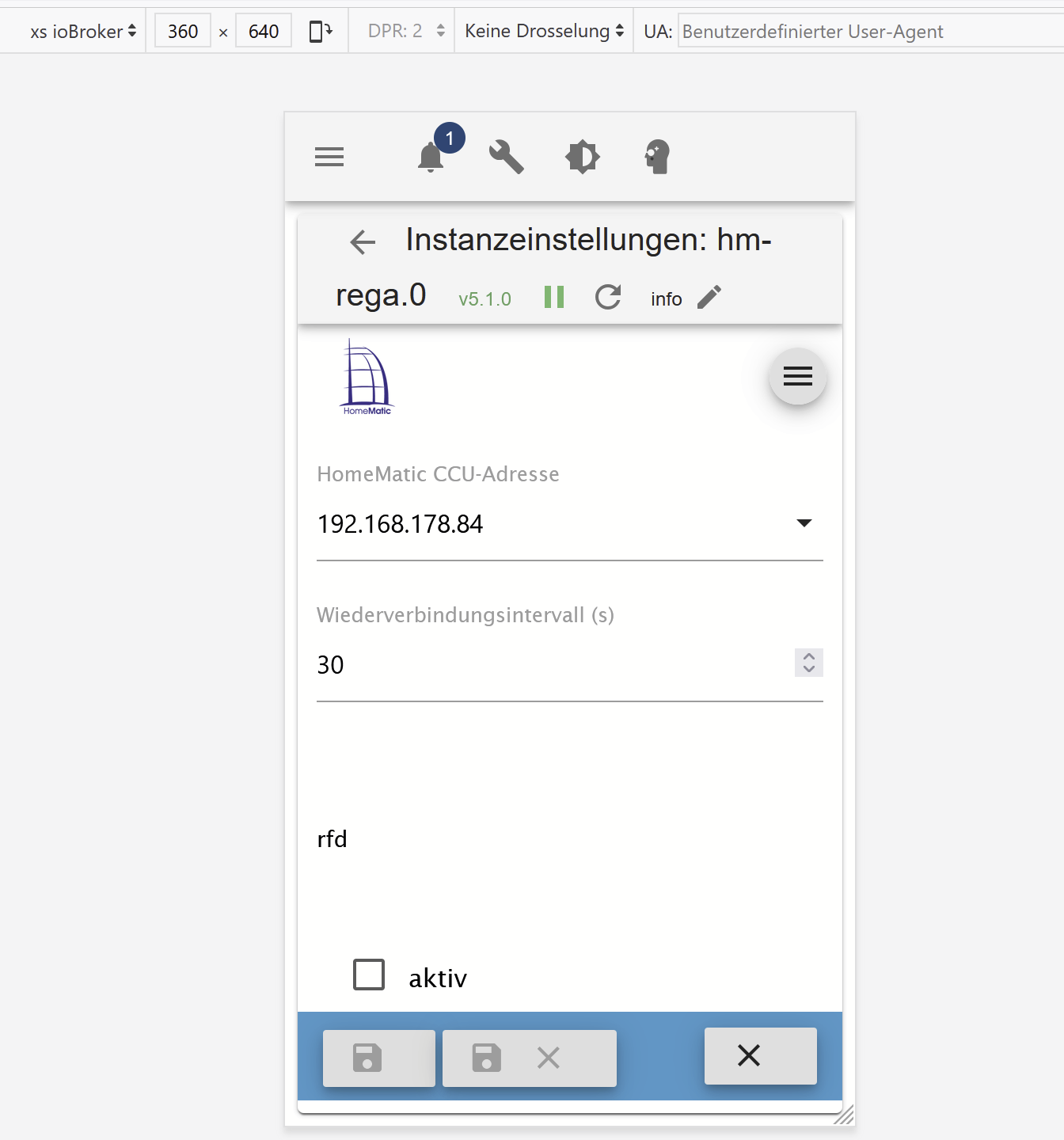Click the save button

379,1058
